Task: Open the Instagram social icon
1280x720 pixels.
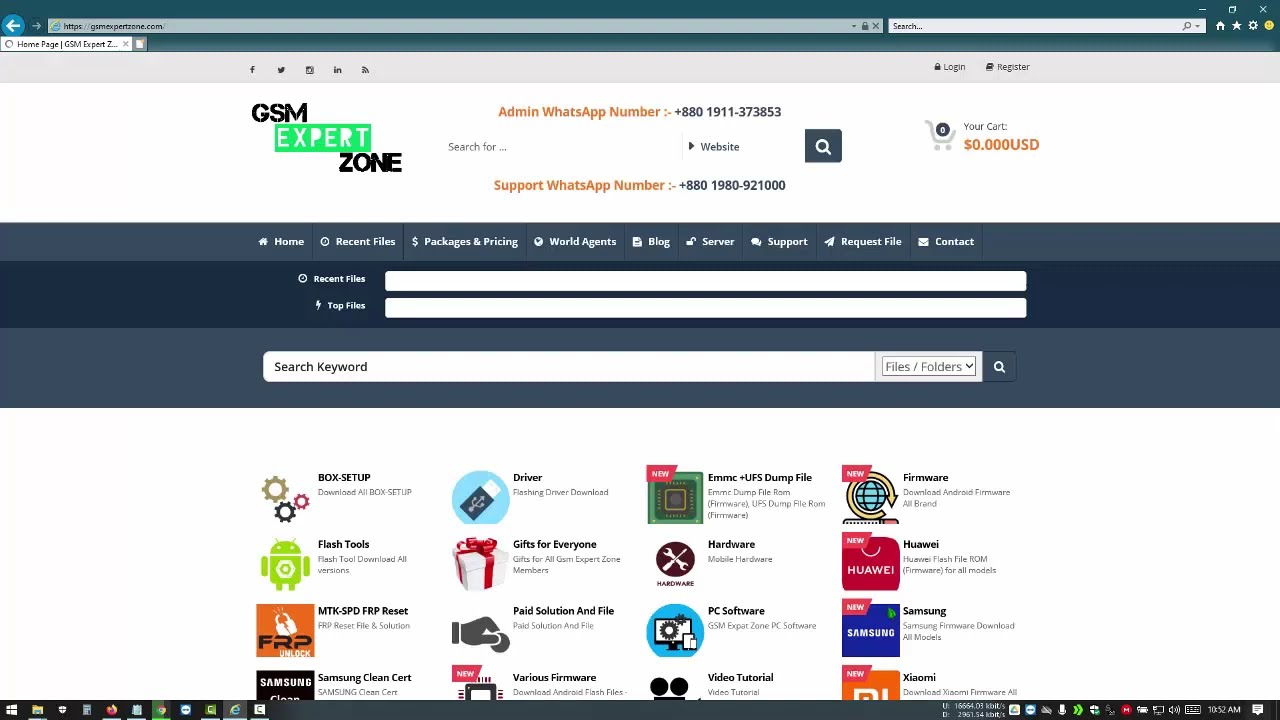Action: (310, 70)
